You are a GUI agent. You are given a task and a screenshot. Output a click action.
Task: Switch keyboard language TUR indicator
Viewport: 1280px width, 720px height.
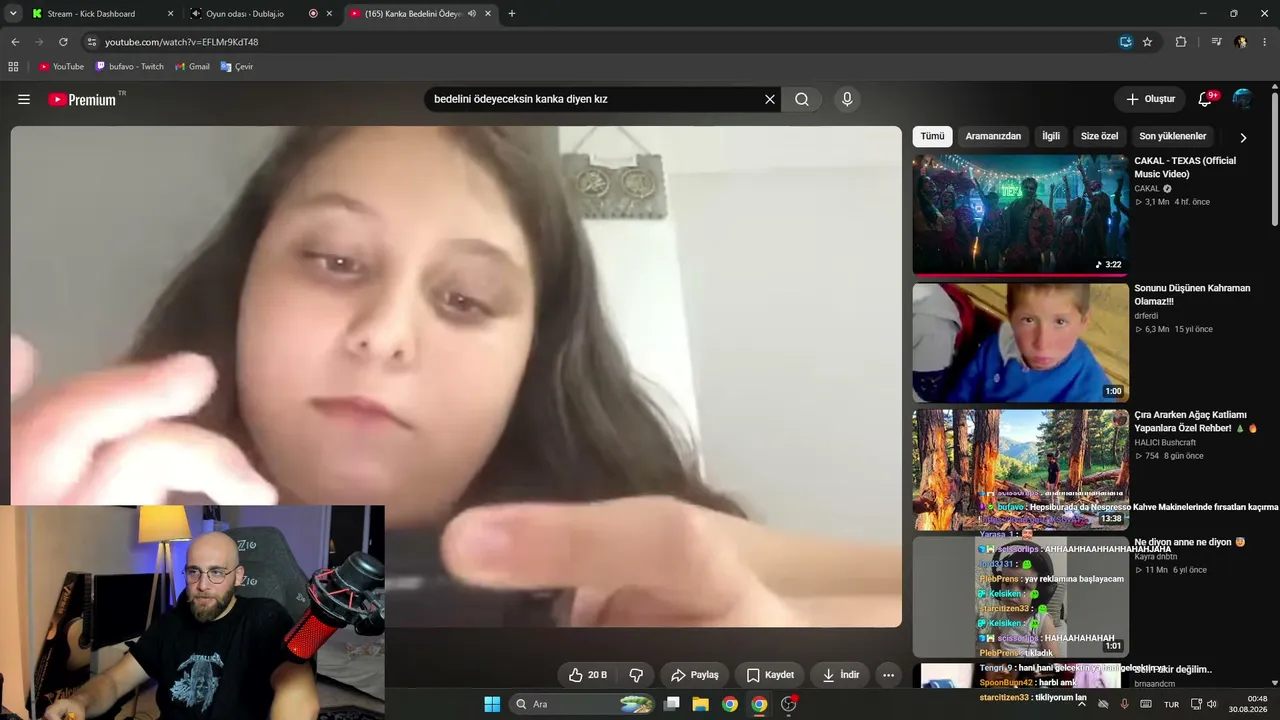(x=1171, y=704)
